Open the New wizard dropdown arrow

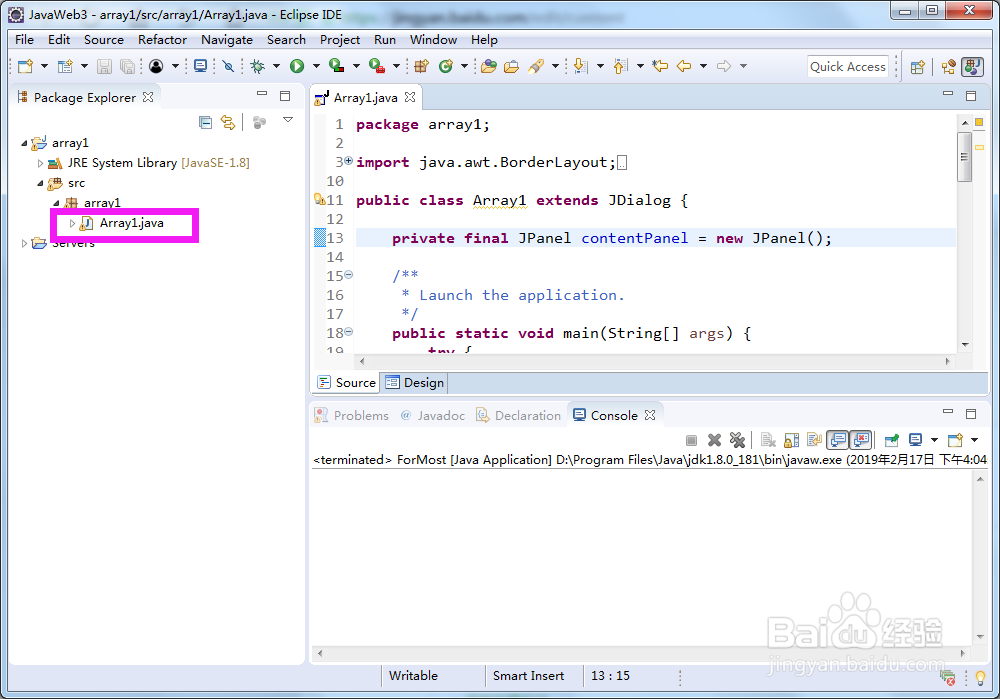44,66
